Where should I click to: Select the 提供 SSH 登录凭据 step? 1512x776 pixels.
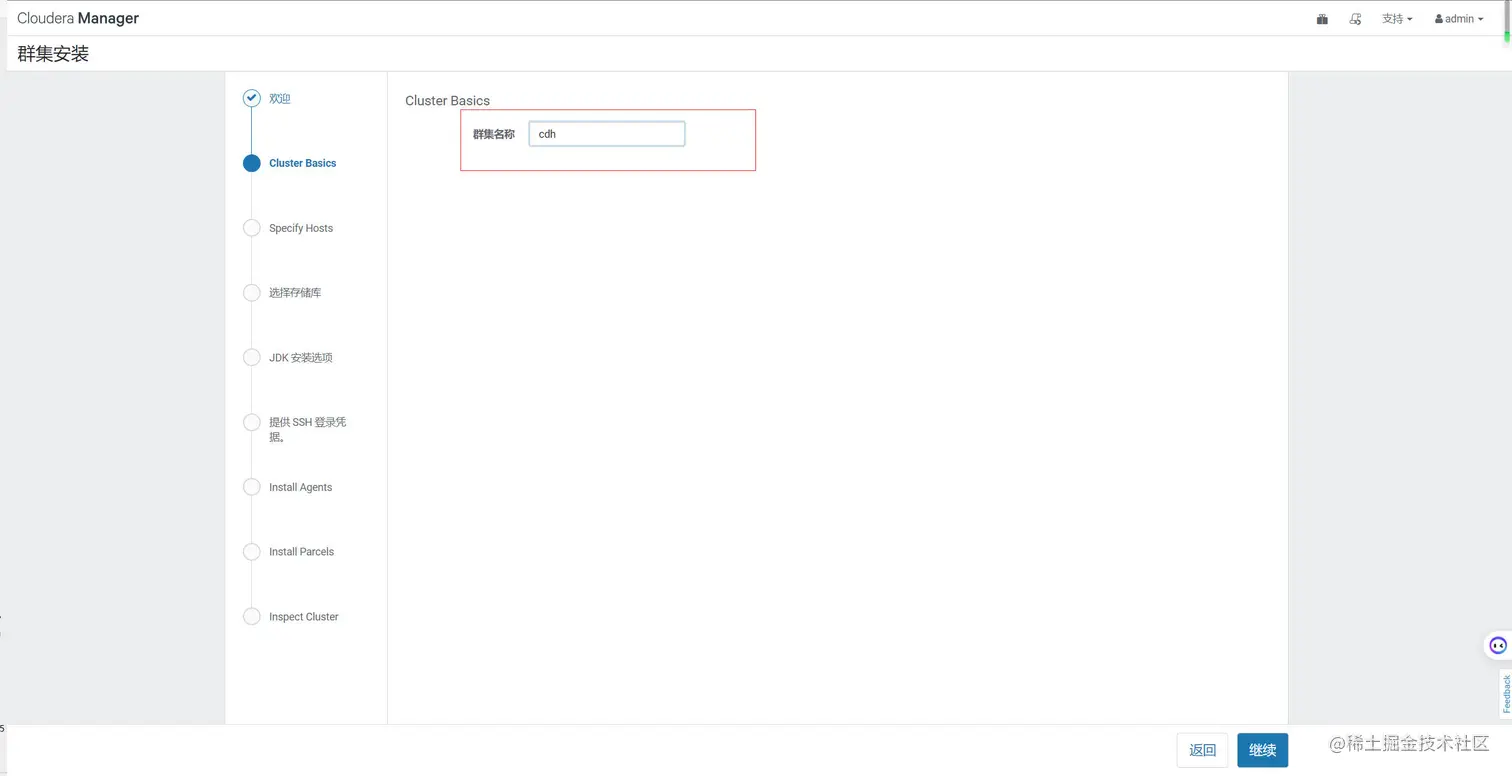pos(307,429)
